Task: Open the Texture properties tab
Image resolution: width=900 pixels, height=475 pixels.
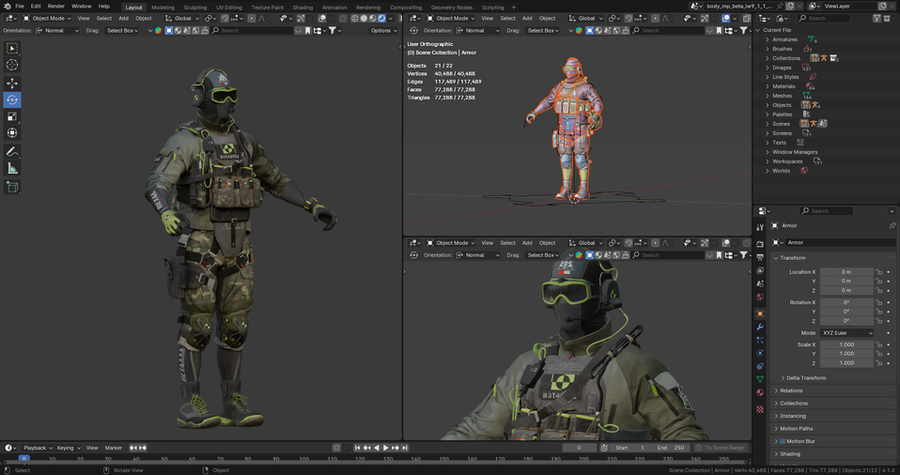Action: point(760,409)
